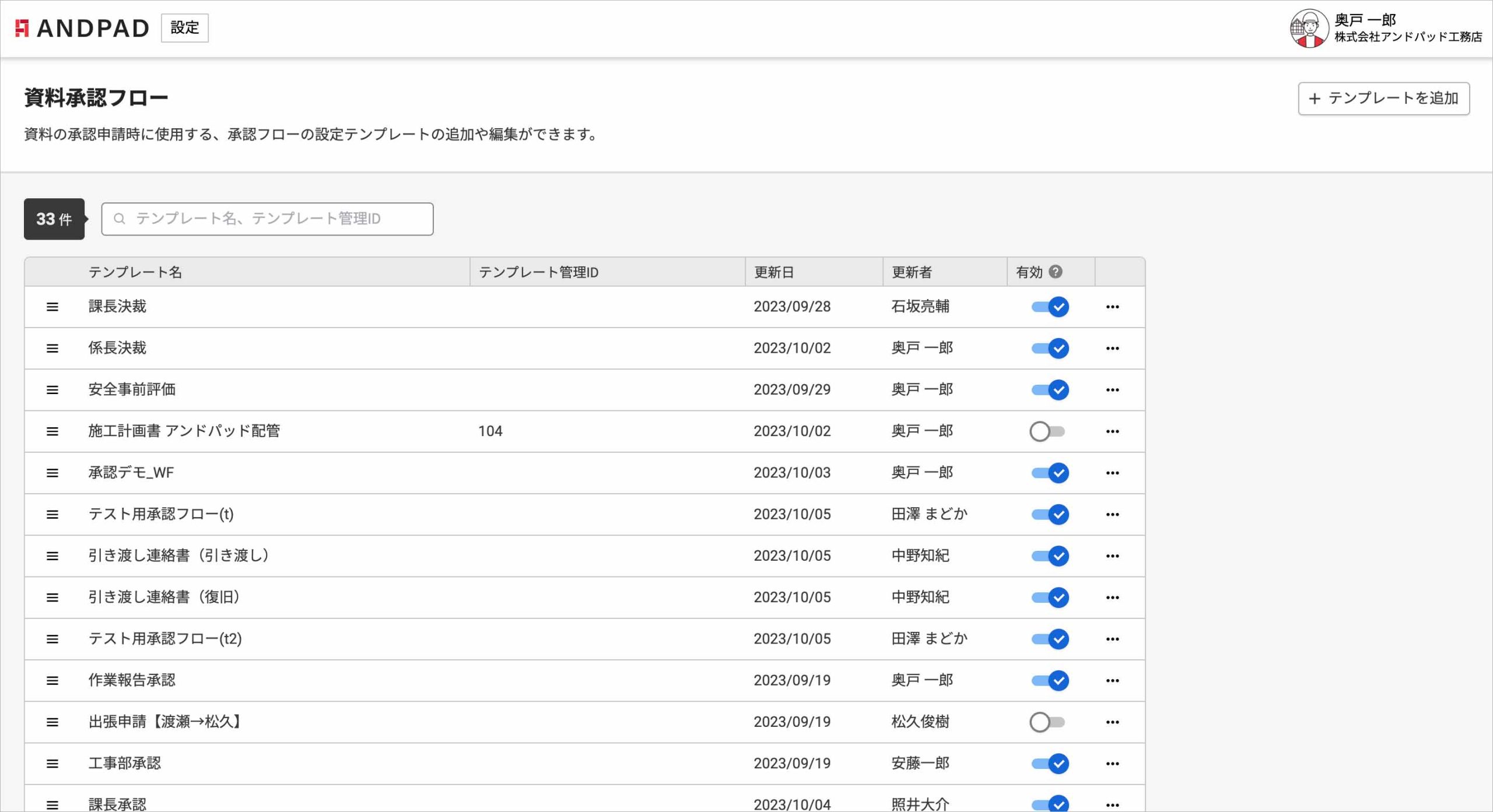Image resolution: width=1493 pixels, height=812 pixels.
Task: Click drag handle for 出張申請【渡瀬→松久】
Action: tap(52, 722)
